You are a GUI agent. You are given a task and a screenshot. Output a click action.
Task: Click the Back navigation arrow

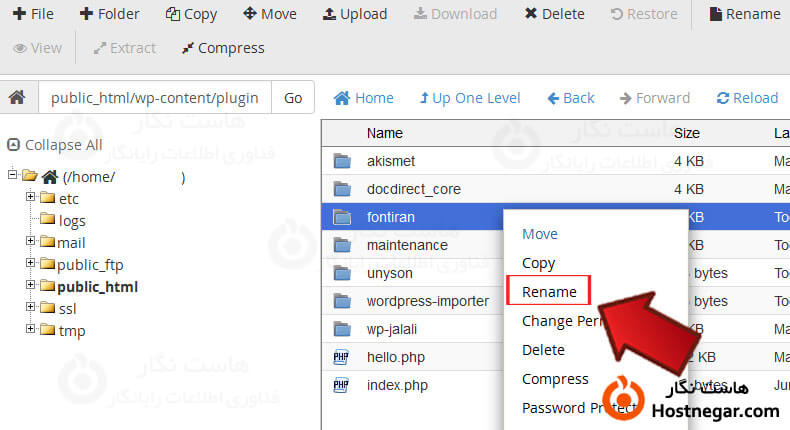pos(571,98)
